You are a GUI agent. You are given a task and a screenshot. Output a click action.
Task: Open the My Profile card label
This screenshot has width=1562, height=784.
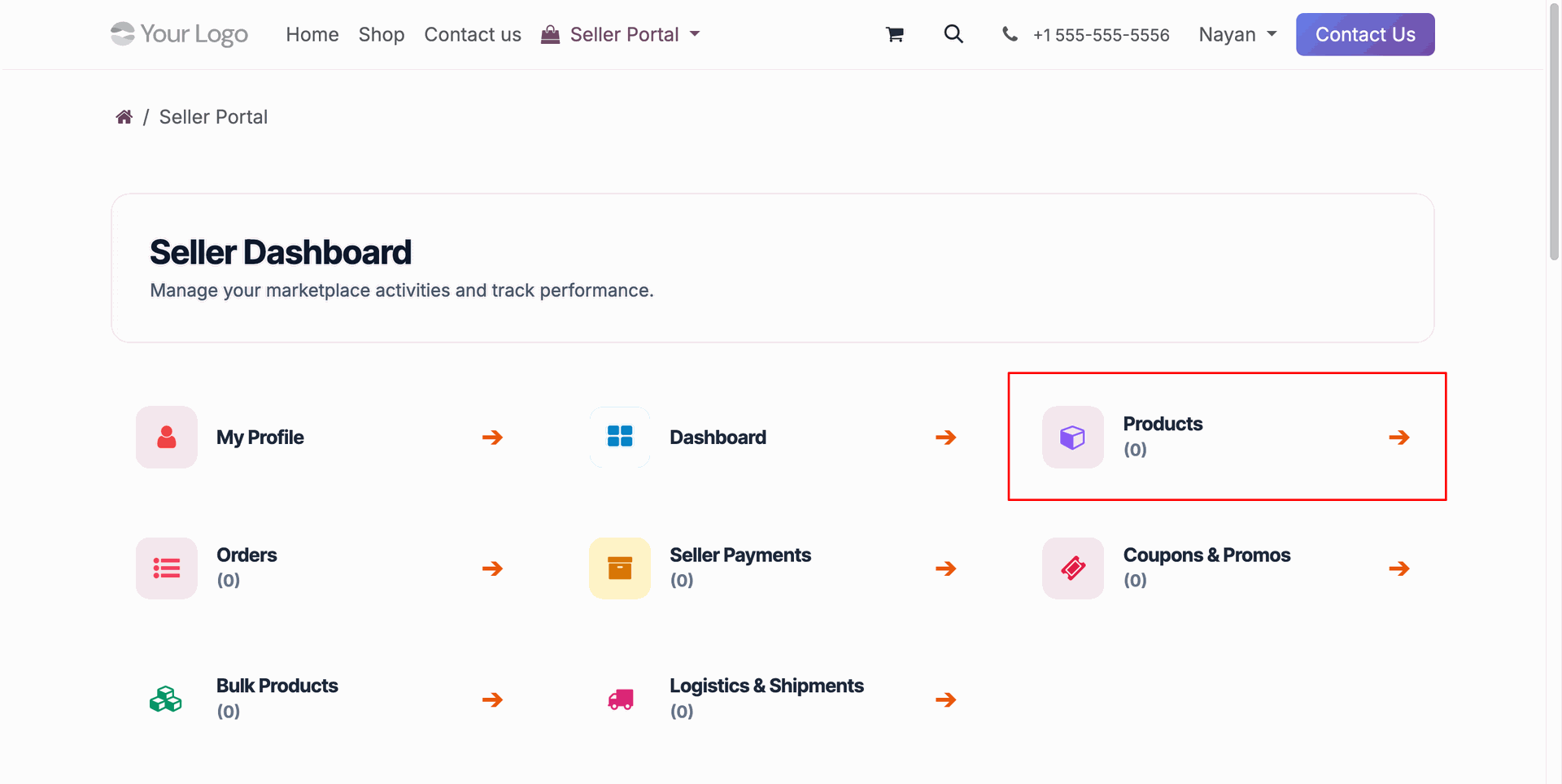(260, 438)
